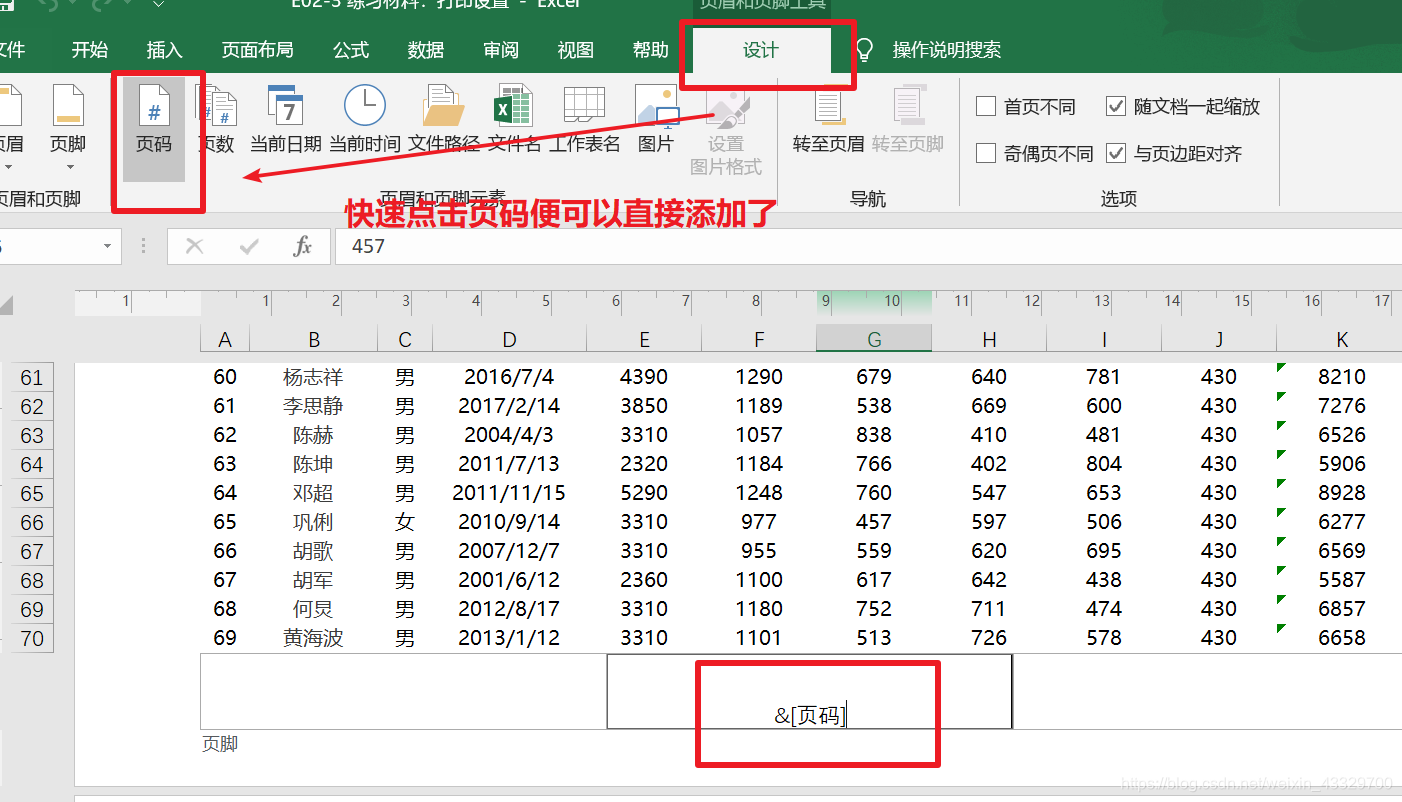The image size is (1402, 802).
Task: Click cell with name 李思静
Action: click(x=313, y=407)
